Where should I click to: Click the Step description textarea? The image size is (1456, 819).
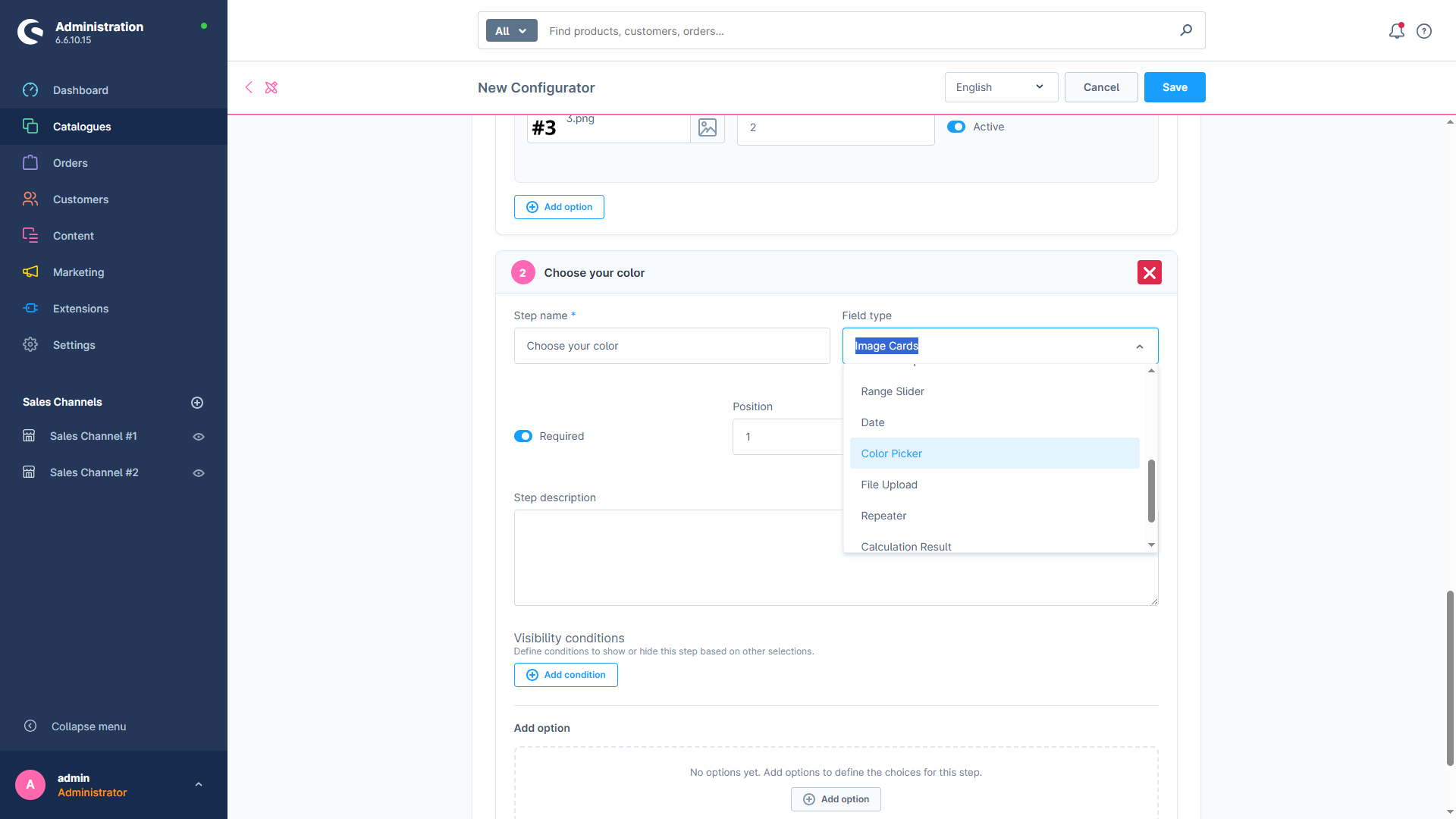(x=836, y=557)
